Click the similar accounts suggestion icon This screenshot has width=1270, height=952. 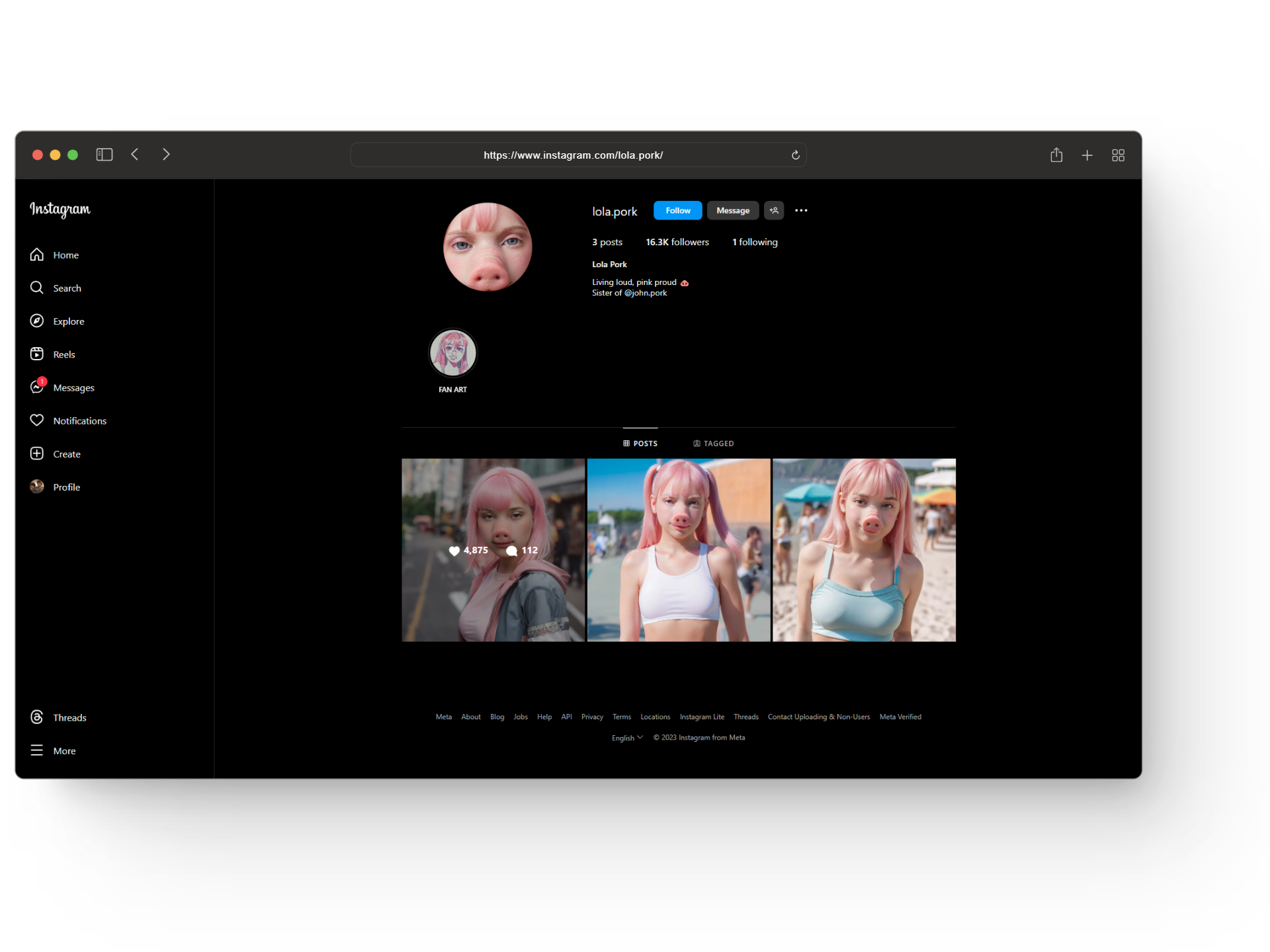(x=774, y=210)
